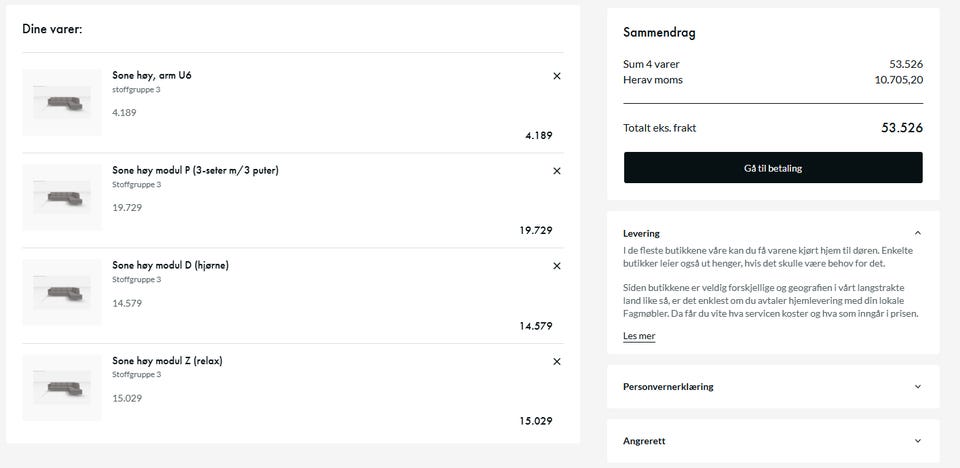Open the Les mer link
Viewport: 960px width, 468px height.
tap(639, 336)
